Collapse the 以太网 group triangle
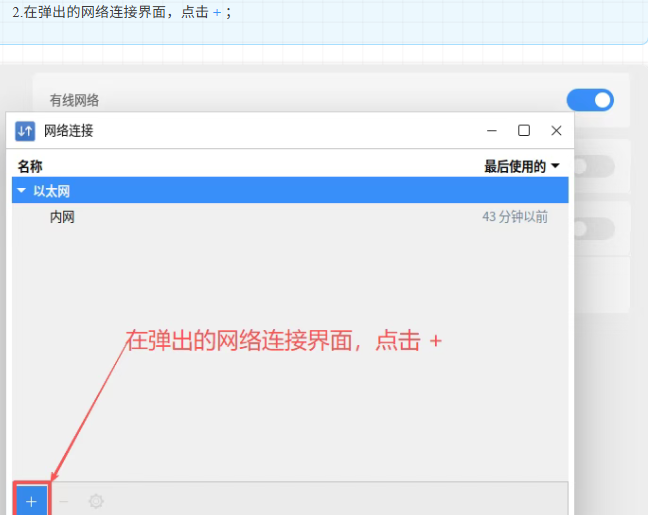 [22, 190]
